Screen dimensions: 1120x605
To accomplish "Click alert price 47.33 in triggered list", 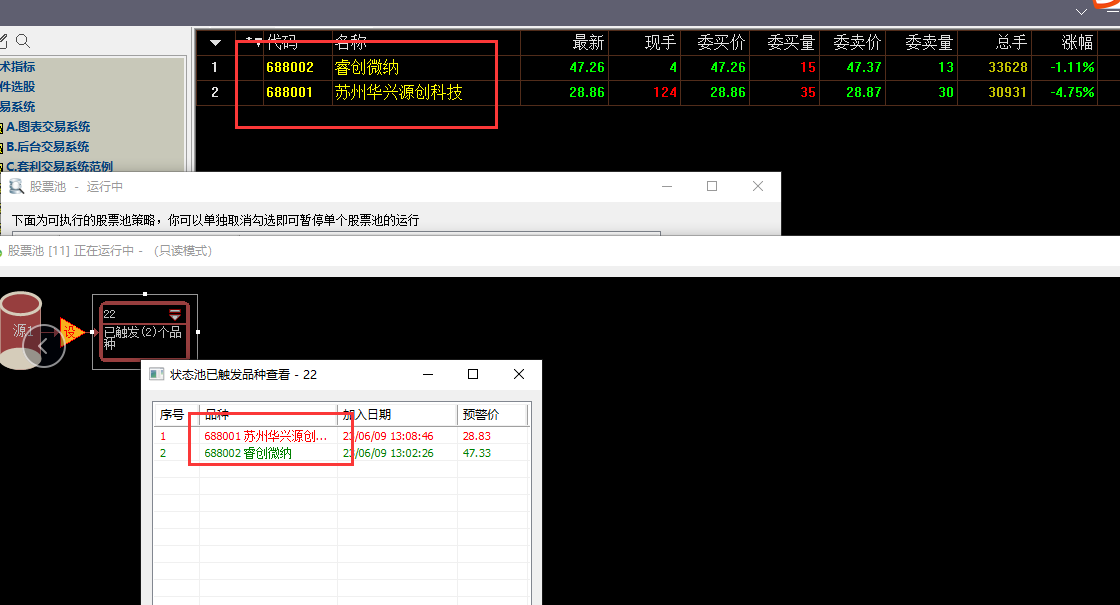I will [x=476, y=453].
